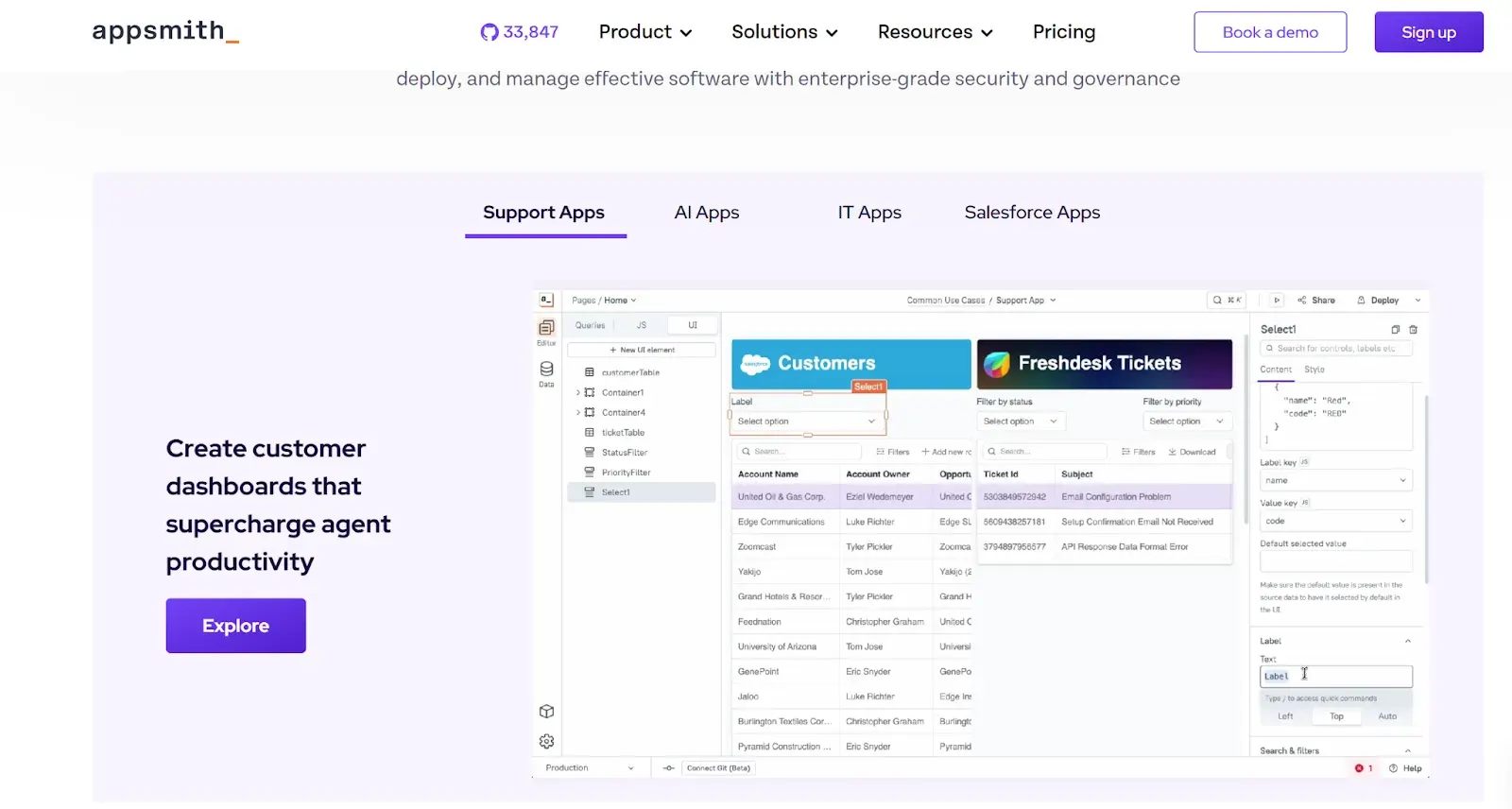Viewport: 1512px width, 809px height.
Task: Click the Appsmith home logo icon in editor
Action: click(x=546, y=300)
